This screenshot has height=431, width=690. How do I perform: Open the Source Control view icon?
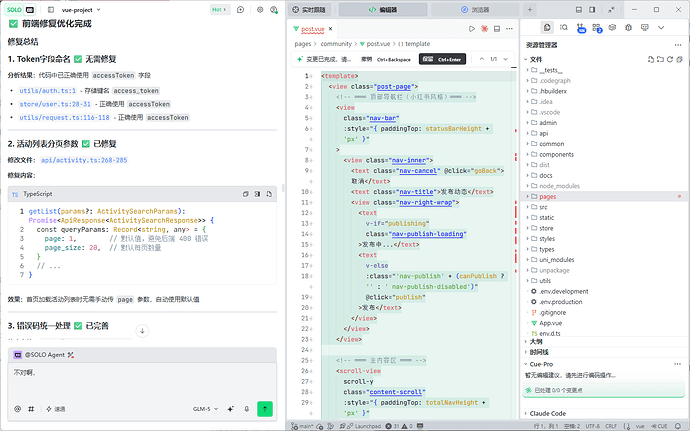(581, 28)
